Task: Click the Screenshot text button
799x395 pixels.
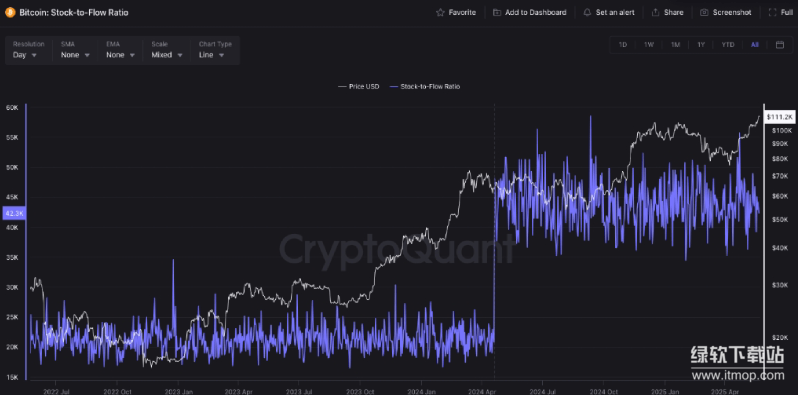Action: [x=732, y=12]
